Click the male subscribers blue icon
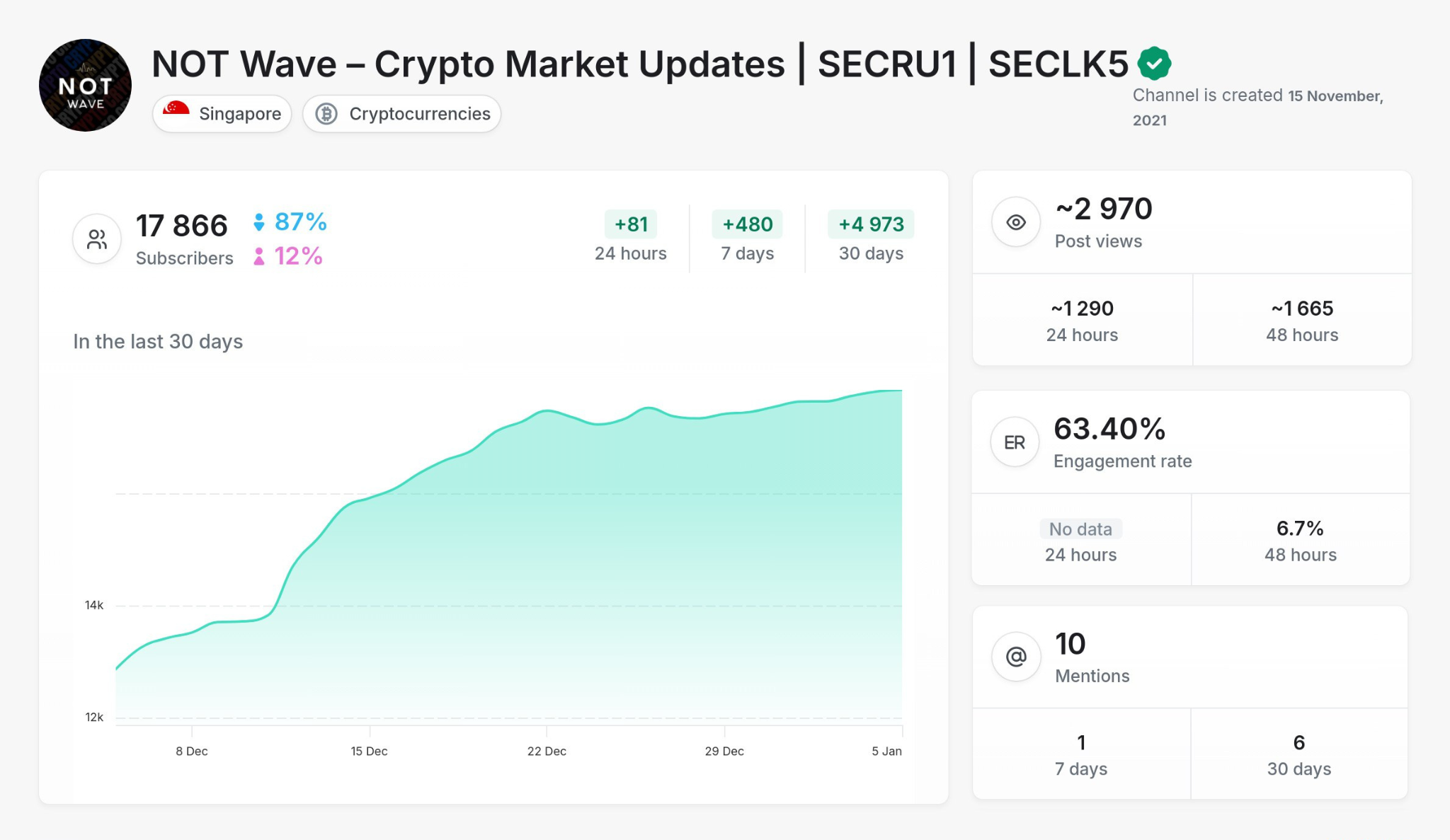The image size is (1450, 840). pos(260,221)
